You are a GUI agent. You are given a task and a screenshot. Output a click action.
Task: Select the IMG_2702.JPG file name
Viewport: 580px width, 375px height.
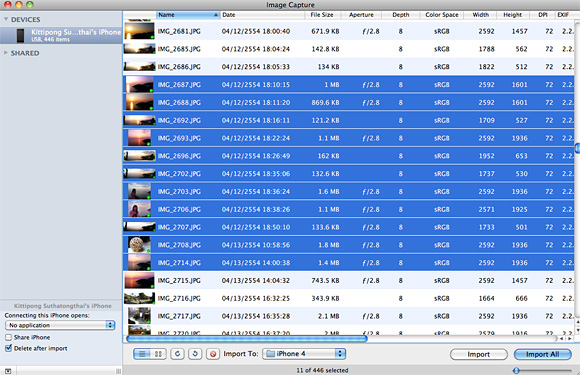[179, 174]
